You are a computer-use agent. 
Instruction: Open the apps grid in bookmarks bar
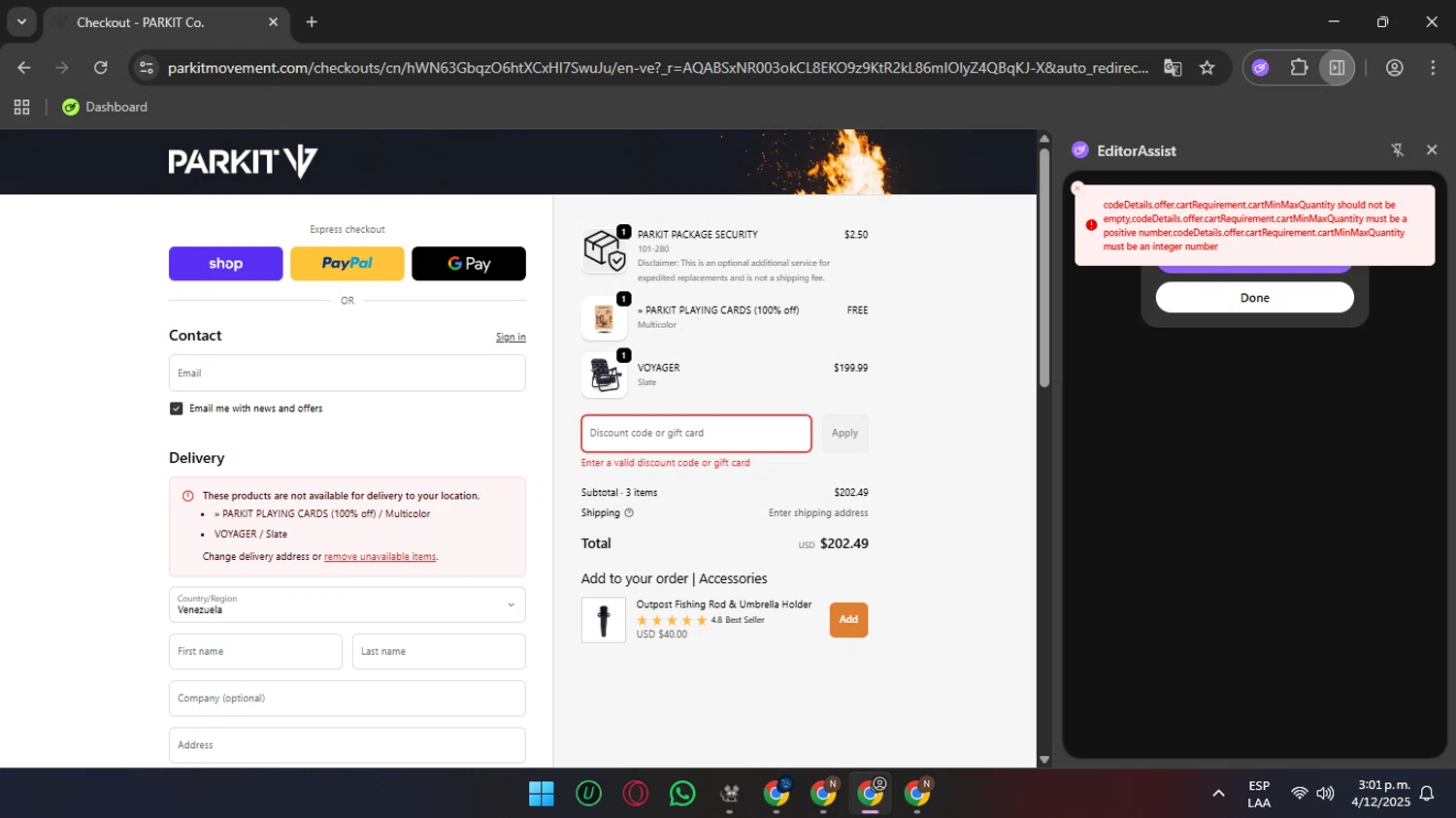[21, 107]
